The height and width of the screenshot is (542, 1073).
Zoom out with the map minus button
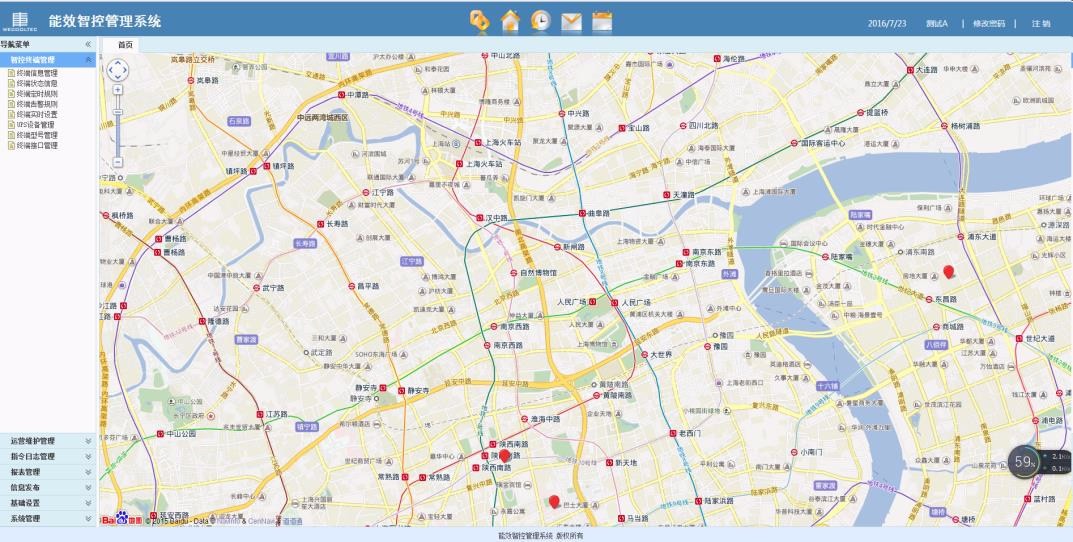click(x=118, y=162)
